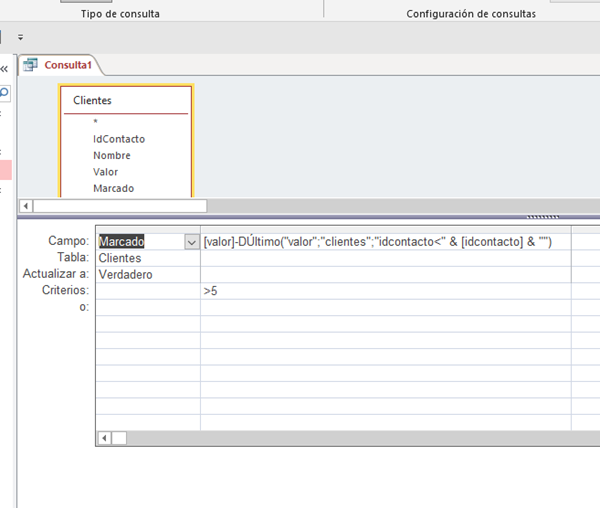Open the Quick Access Toolbar customize arrow

tap(20, 36)
